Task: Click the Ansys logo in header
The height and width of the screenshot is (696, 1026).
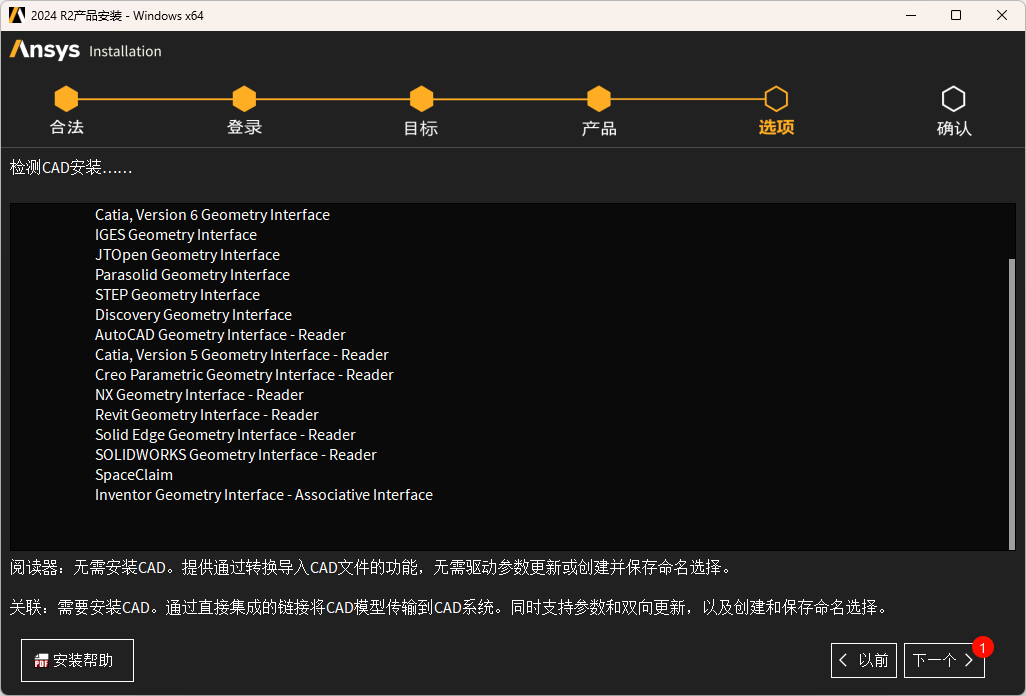Action: 45,50
